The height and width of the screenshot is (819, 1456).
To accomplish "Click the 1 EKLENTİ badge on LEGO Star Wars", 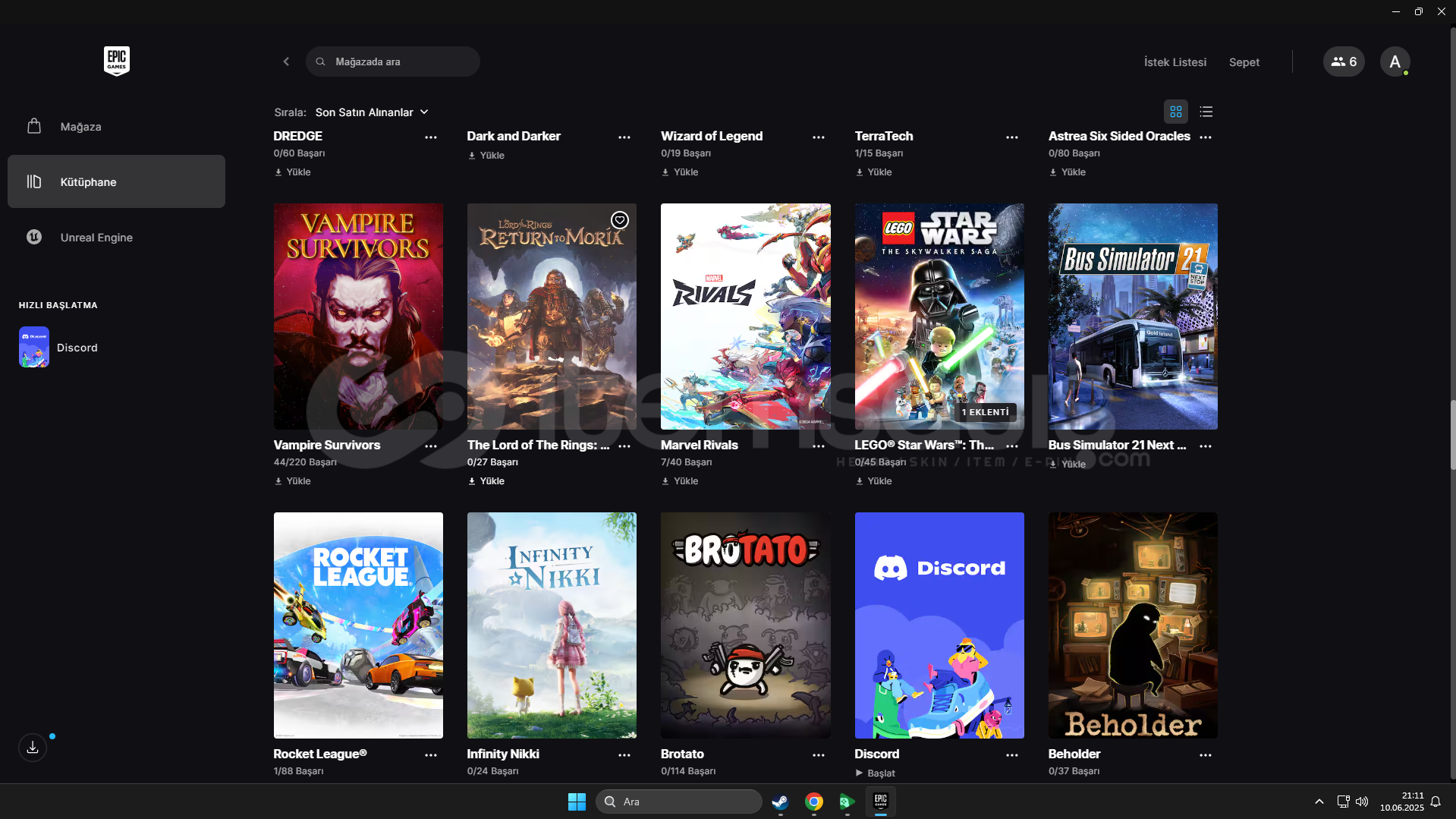I will pos(986,412).
